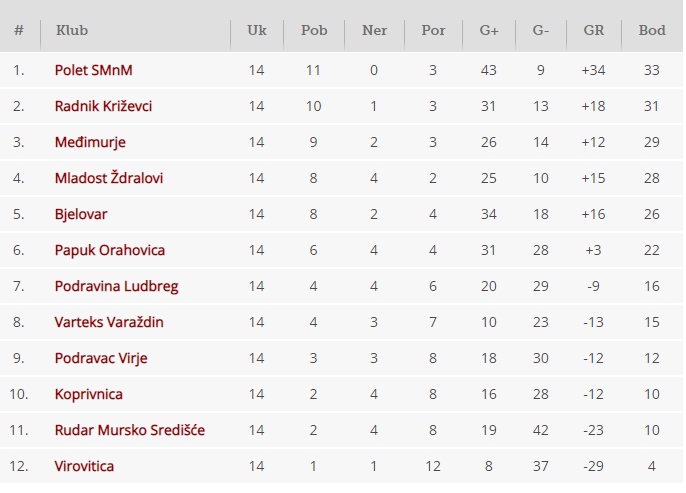Open the Radnik Križevci club link

point(103,106)
